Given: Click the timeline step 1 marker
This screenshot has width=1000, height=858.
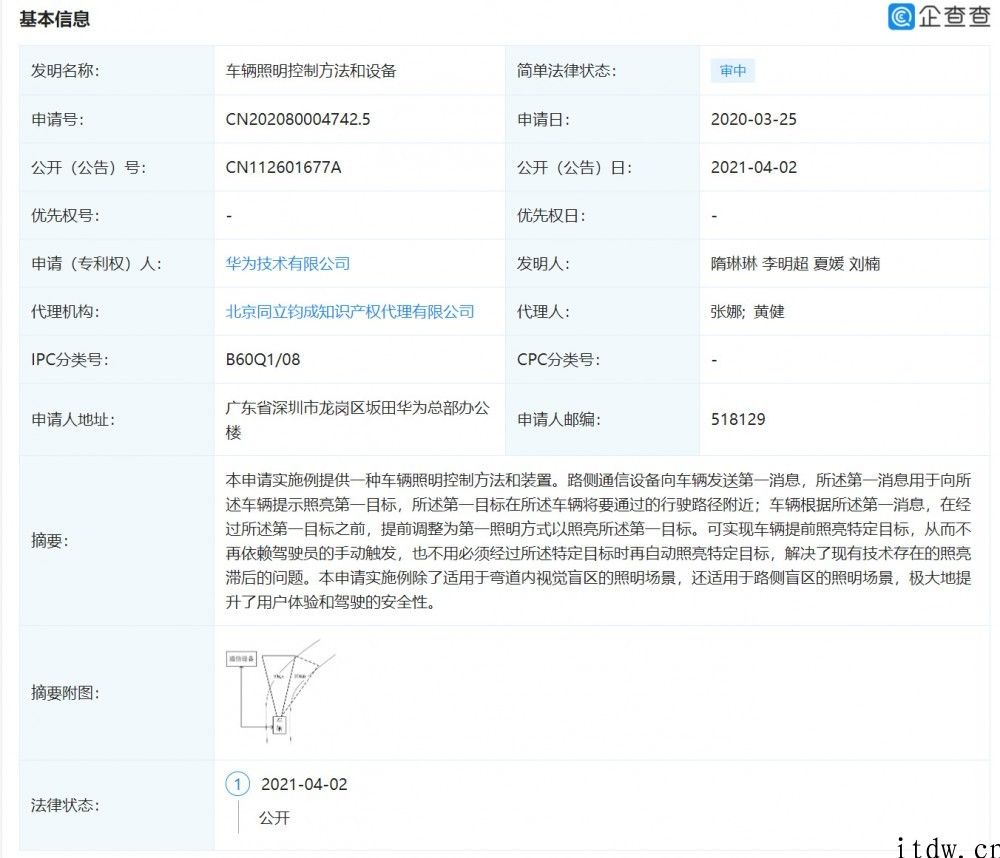Looking at the screenshot, I should (238, 784).
